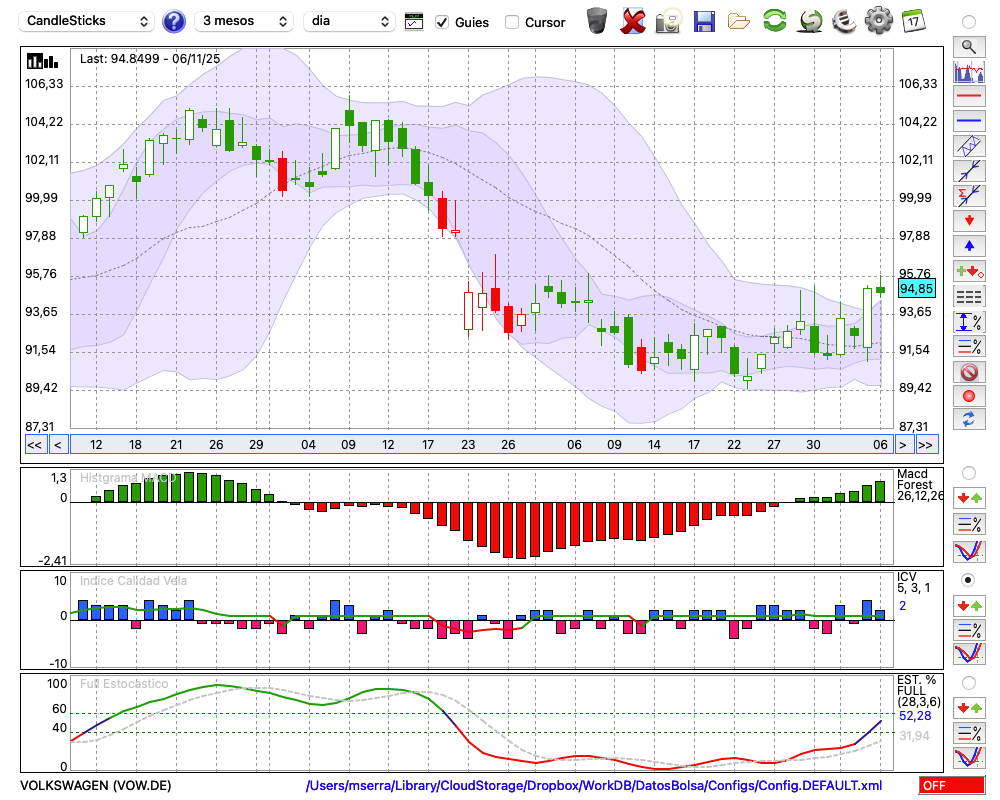Click the Config.DEFAULT.xml file path link
The image size is (1000, 800).
click(x=594, y=786)
